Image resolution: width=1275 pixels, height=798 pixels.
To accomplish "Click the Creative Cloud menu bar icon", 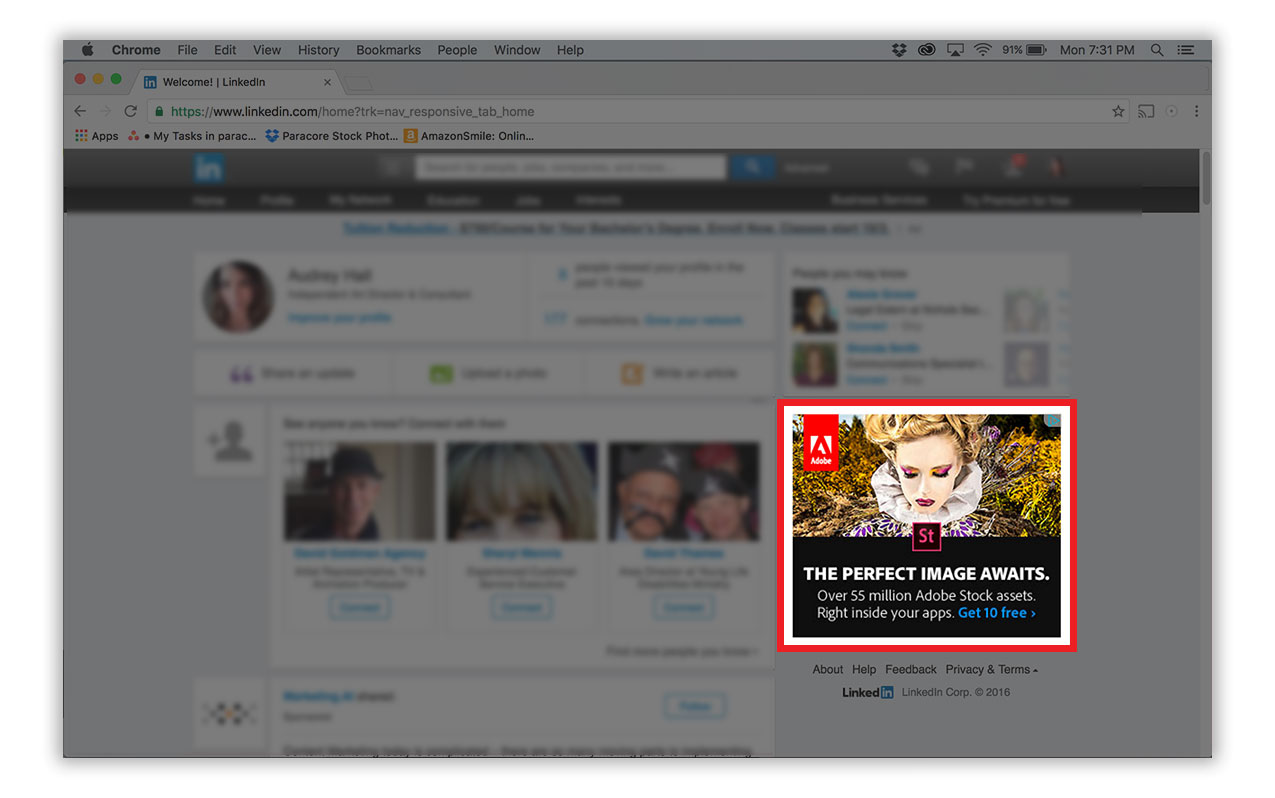I will [927, 50].
